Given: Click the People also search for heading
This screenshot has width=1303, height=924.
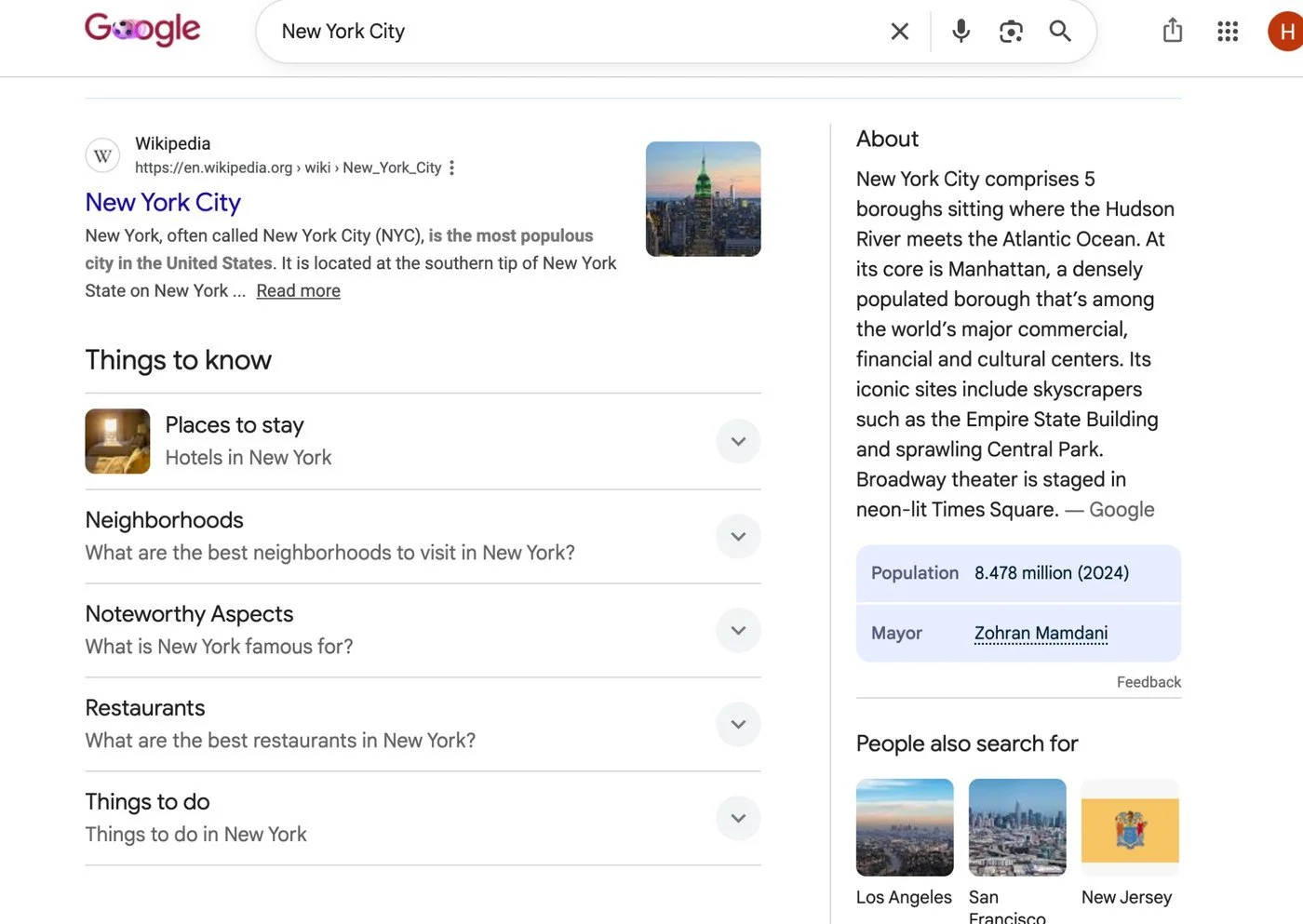Looking at the screenshot, I should click(967, 743).
